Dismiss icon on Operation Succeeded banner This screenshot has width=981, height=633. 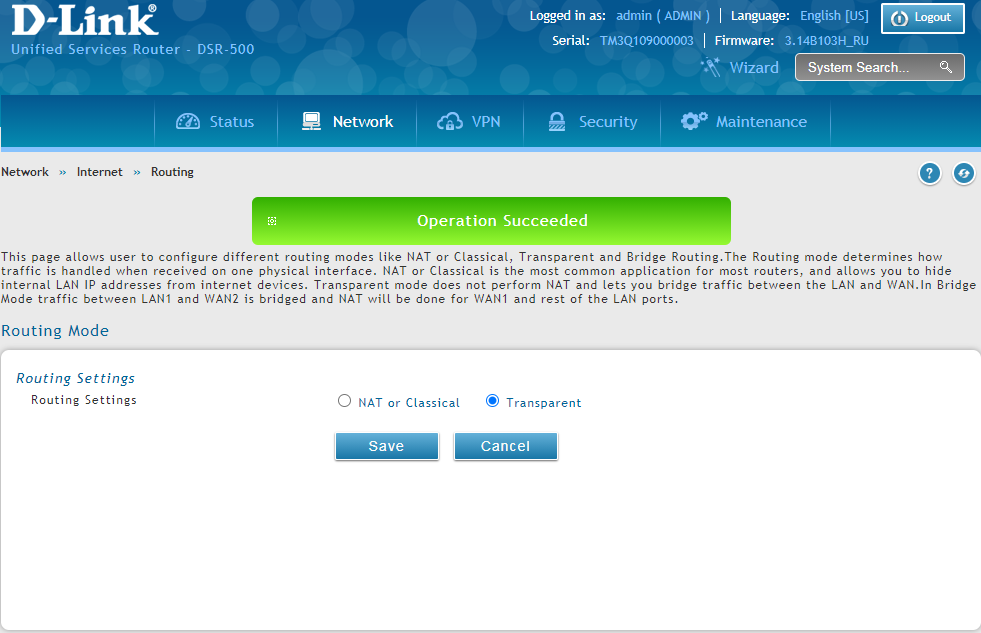point(272,221)
